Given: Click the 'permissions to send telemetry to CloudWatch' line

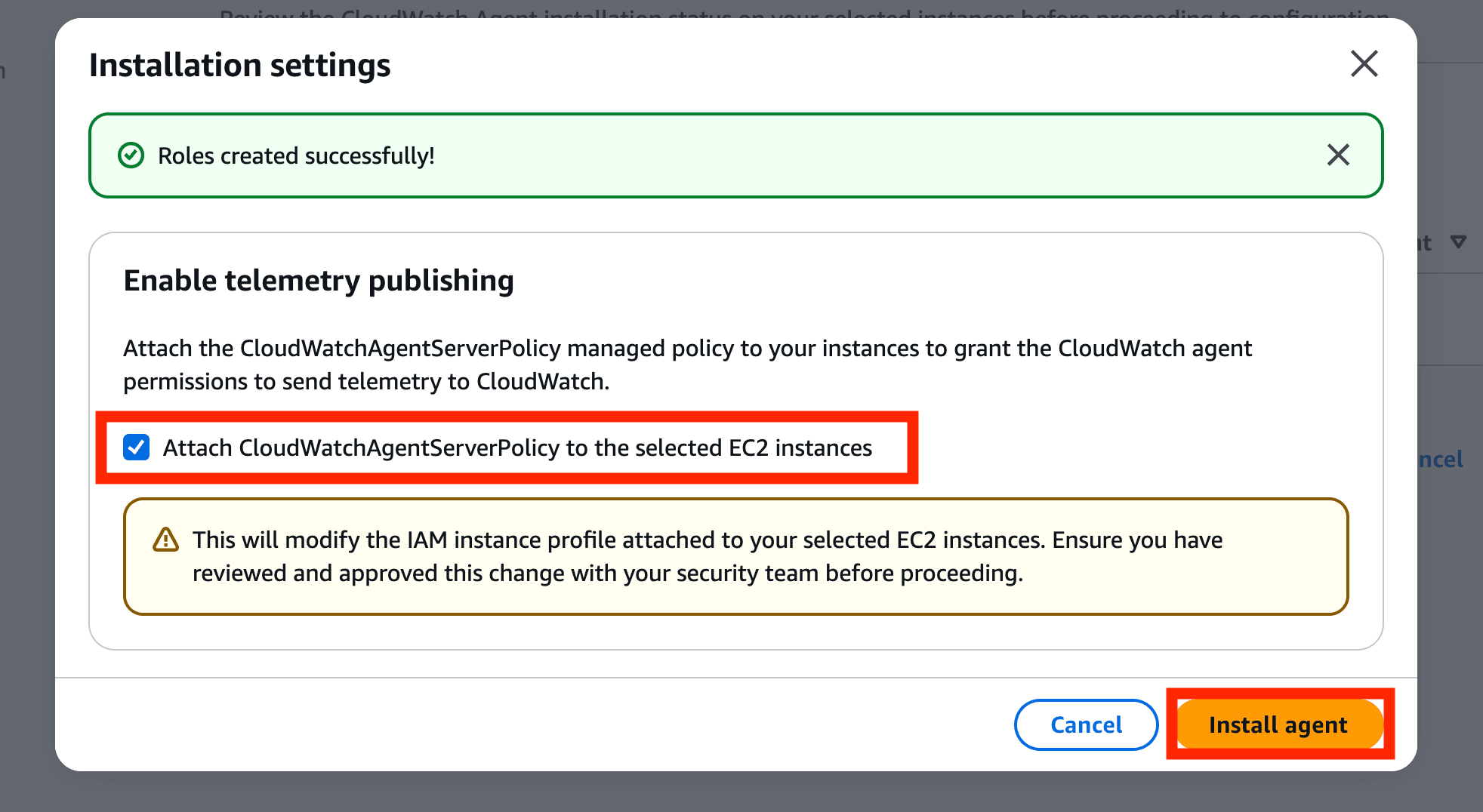Looking at the screenshot, I should coord(366,382).
